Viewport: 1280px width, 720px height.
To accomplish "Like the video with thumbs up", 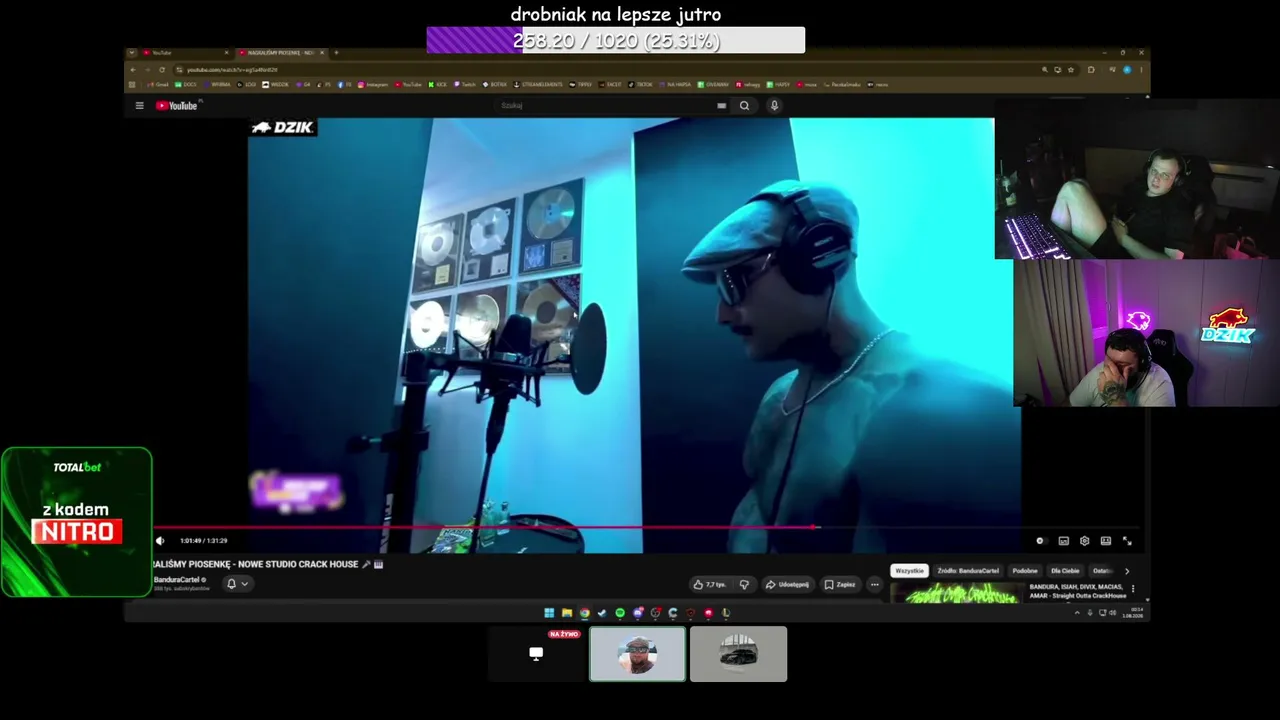I will [710, 584].
